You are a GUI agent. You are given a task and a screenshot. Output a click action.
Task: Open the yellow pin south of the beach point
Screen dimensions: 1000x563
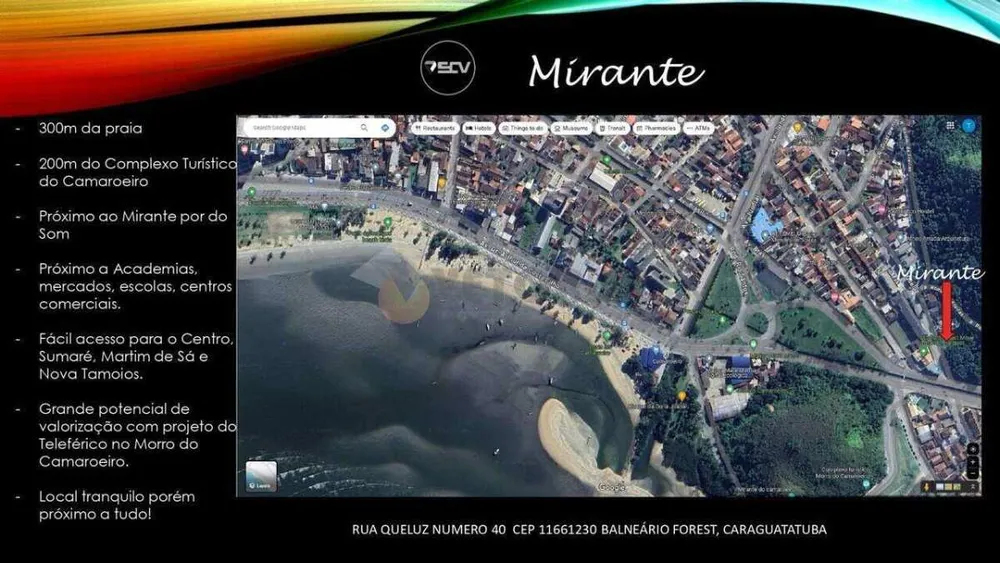coord(682,396)
